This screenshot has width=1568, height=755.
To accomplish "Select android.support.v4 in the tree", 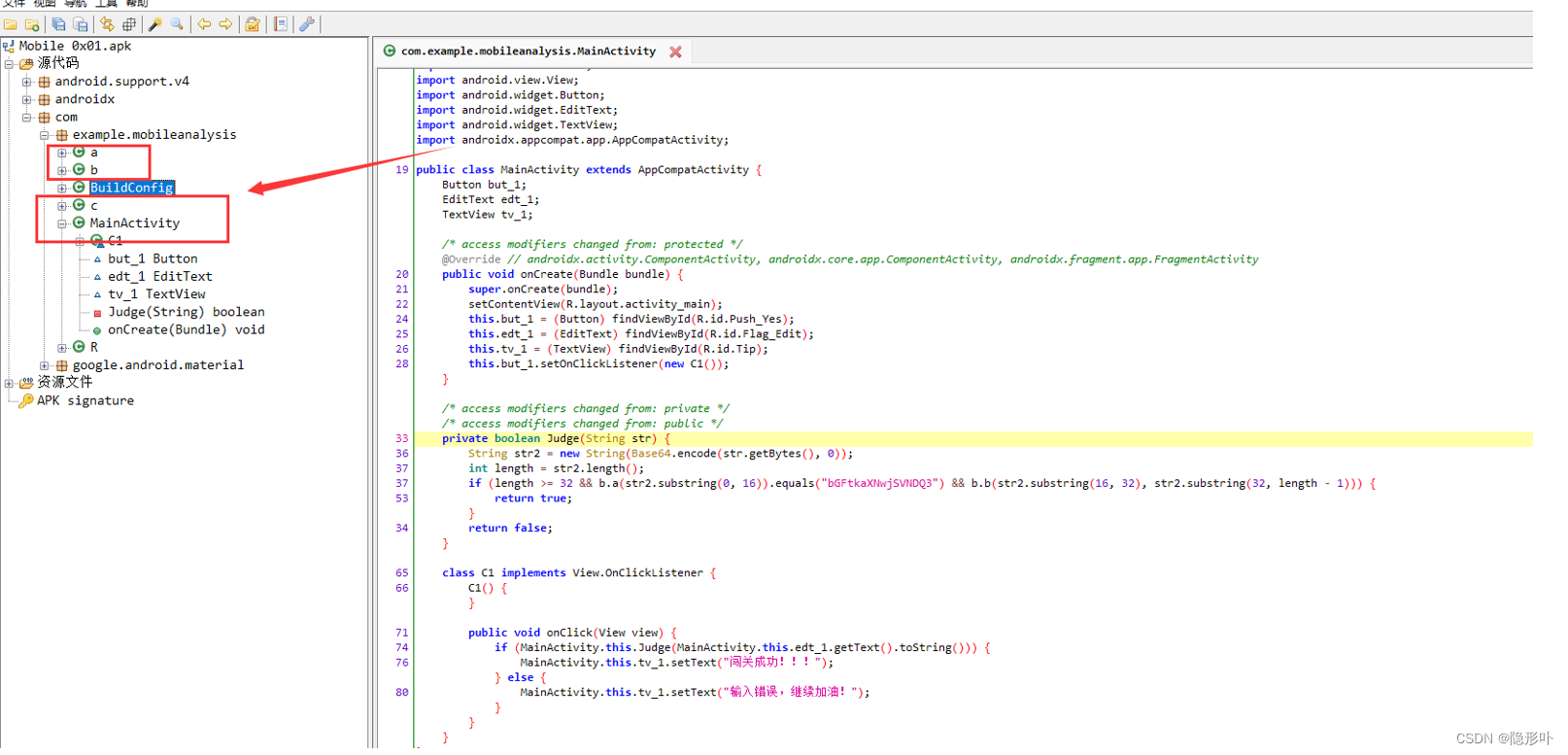I will (x=122, y=82).
